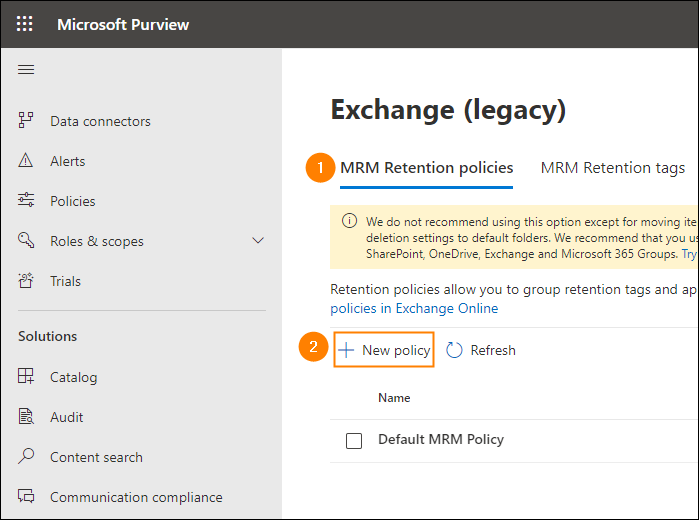
Task: Open Policies in the sidebar
Action: [73, 201]
